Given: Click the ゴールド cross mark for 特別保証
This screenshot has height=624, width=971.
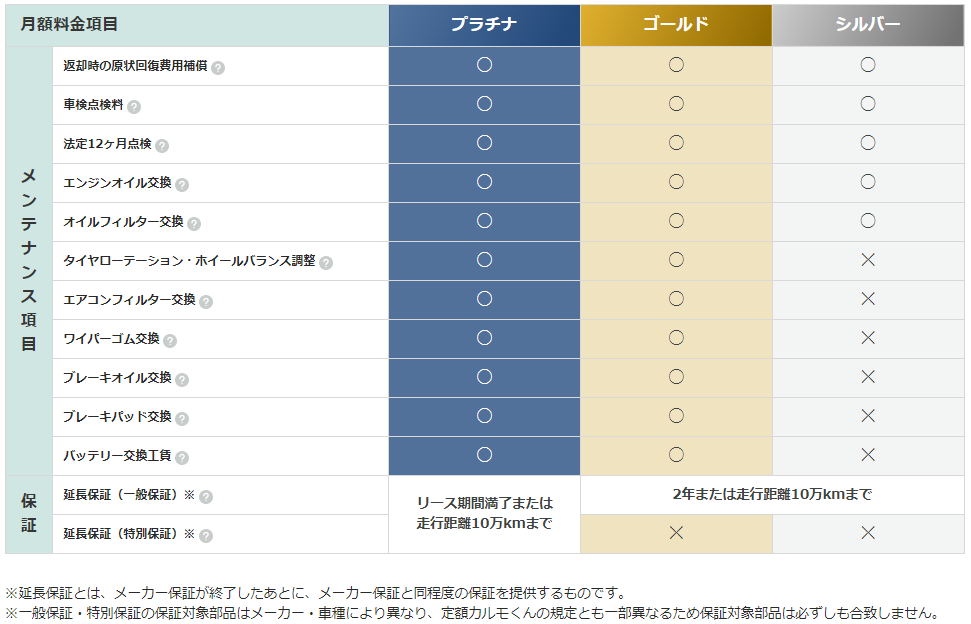Looking at the screenshot, I should tap(676, 533).
